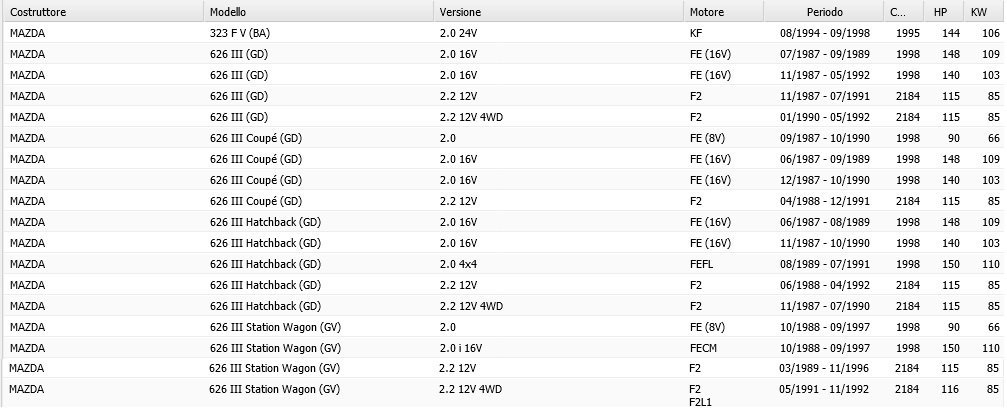Select the Station Wagon 2.2 12V 4WD row
This screenshot has height=415, width=1007.
pos(504,393)
